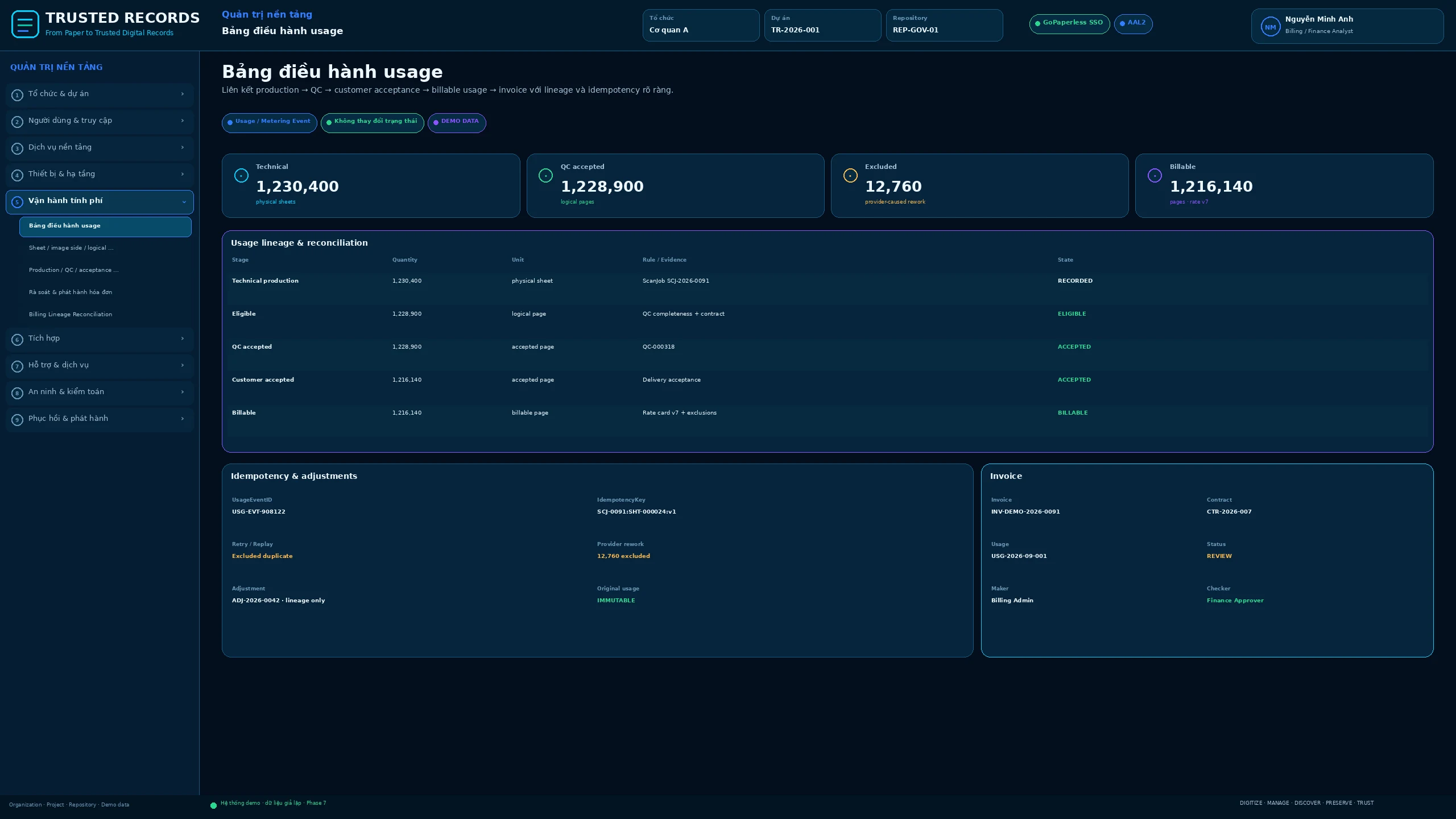Screen dimensions: 1456x819
Task: Expand Phục hồi & phát hành chevron
Action: click(183, 419)
